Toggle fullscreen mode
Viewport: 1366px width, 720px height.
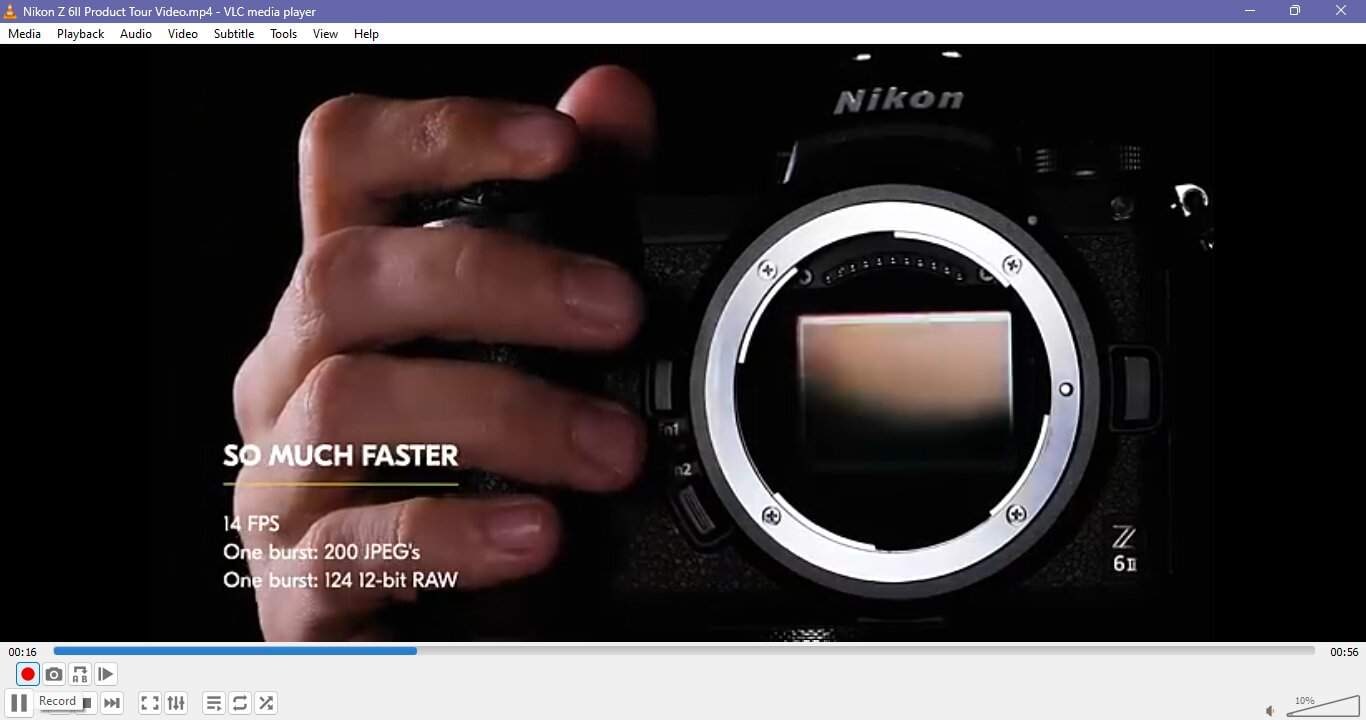[150, 702]
